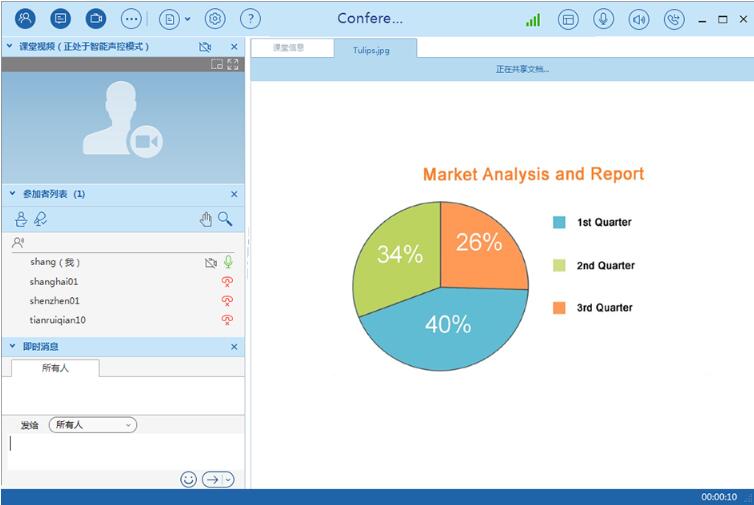Click the layout icon in top bar
The image size is (754, 505).
click(x=568, y=19)
